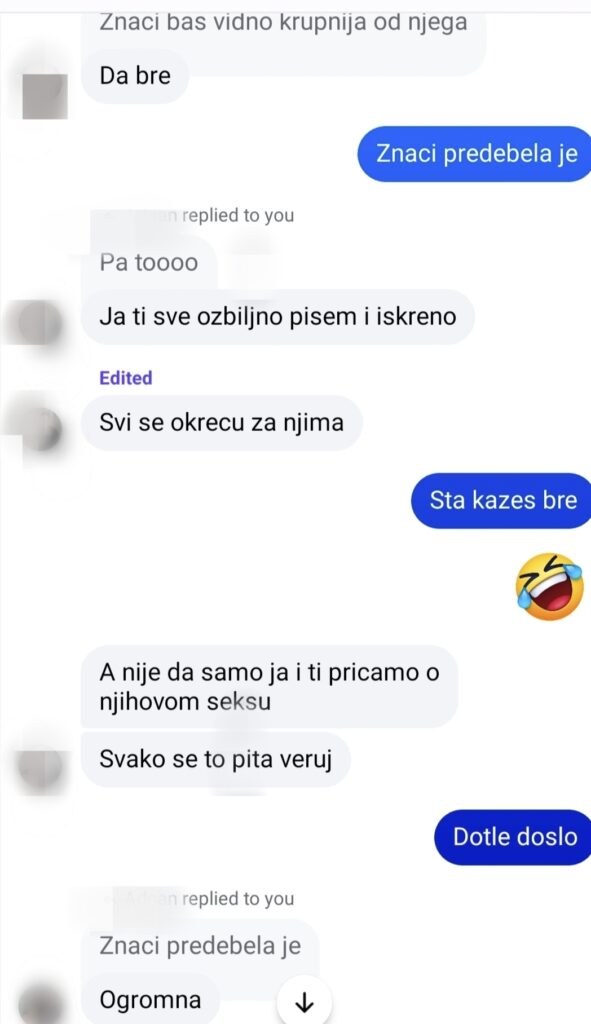
Task: Select message 'Ja ti sve ozbiljno pisem i iskreno'
Action: click(278, 317)
